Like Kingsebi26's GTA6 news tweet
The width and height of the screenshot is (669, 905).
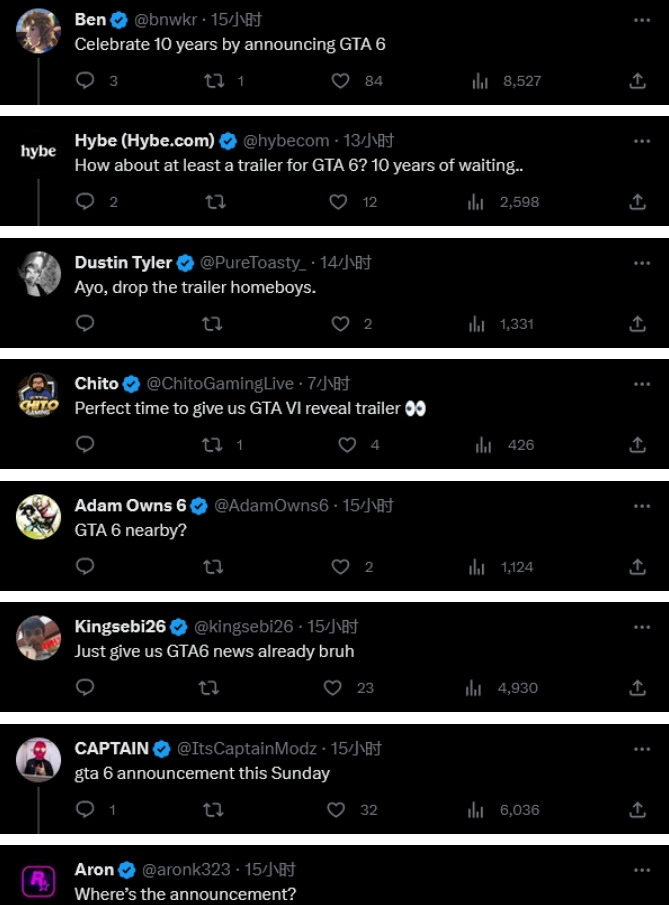click(333, 688)
